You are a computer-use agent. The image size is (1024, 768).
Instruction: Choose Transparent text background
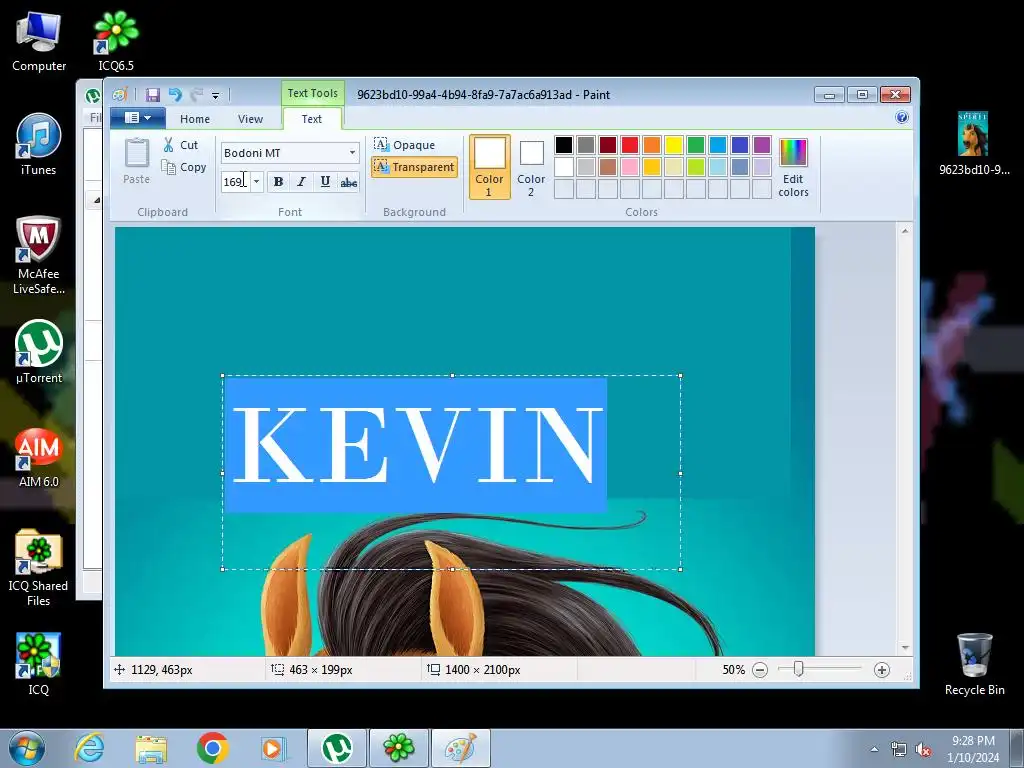point(414,167)
